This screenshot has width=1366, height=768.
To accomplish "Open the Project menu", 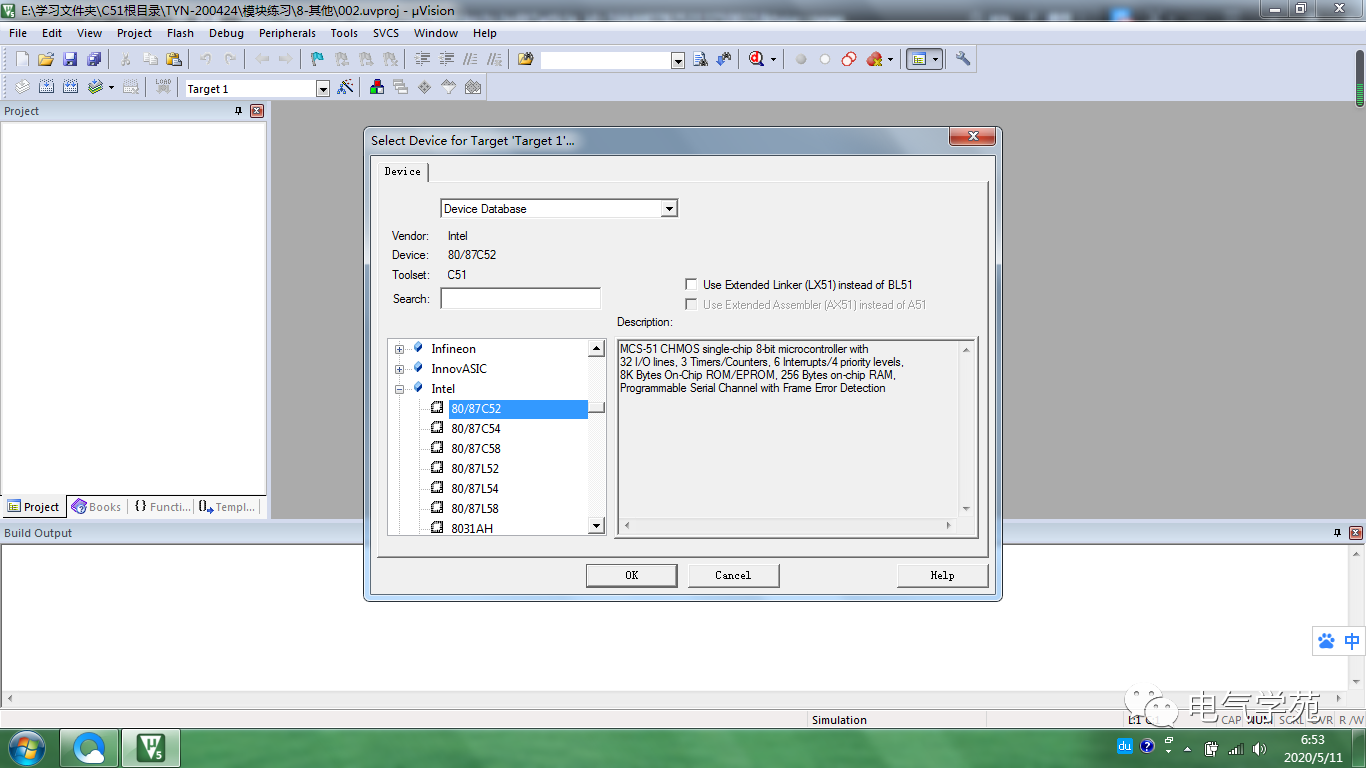I will pyautogui.click(x=134, y=33).
